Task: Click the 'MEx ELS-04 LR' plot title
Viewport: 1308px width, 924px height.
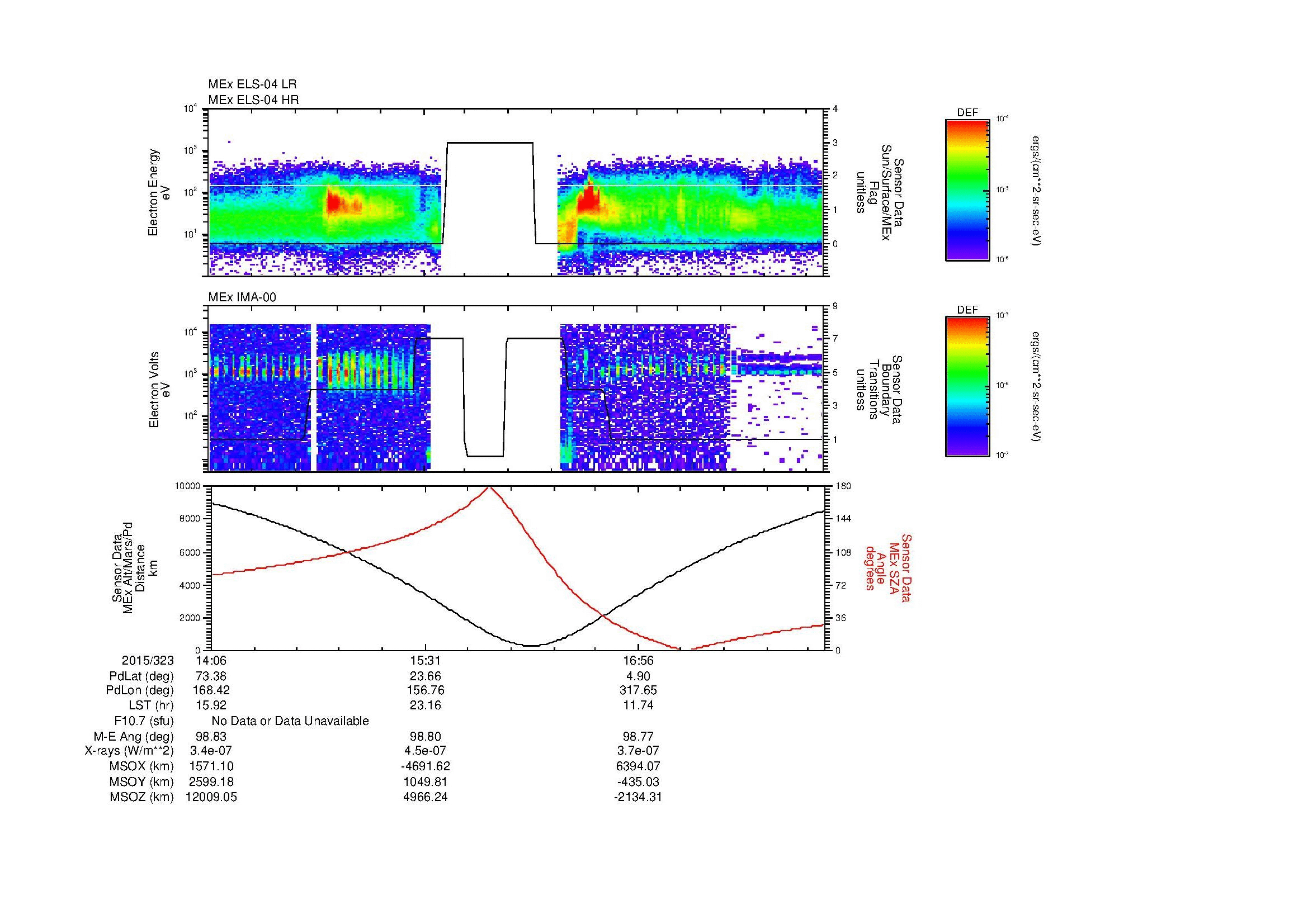Action: coord(252,84)
